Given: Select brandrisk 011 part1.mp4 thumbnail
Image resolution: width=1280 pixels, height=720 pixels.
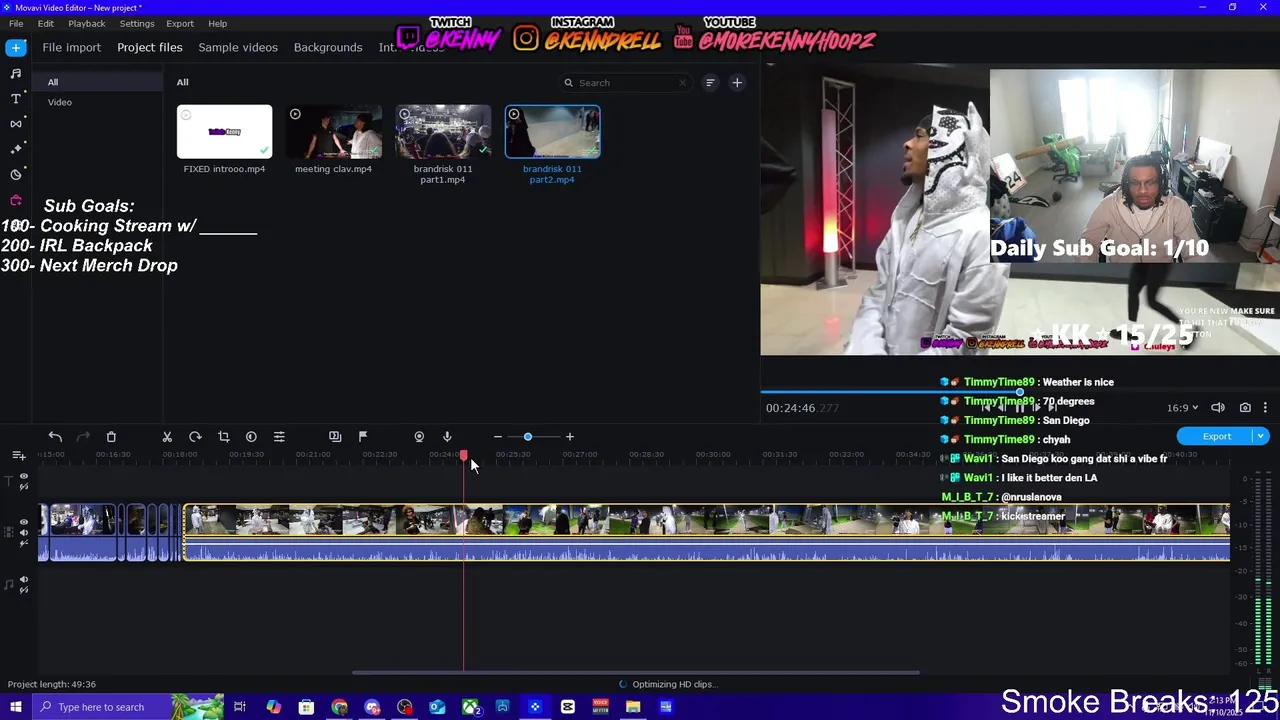Looking at the screenshot, I should [x=443, y=132].
